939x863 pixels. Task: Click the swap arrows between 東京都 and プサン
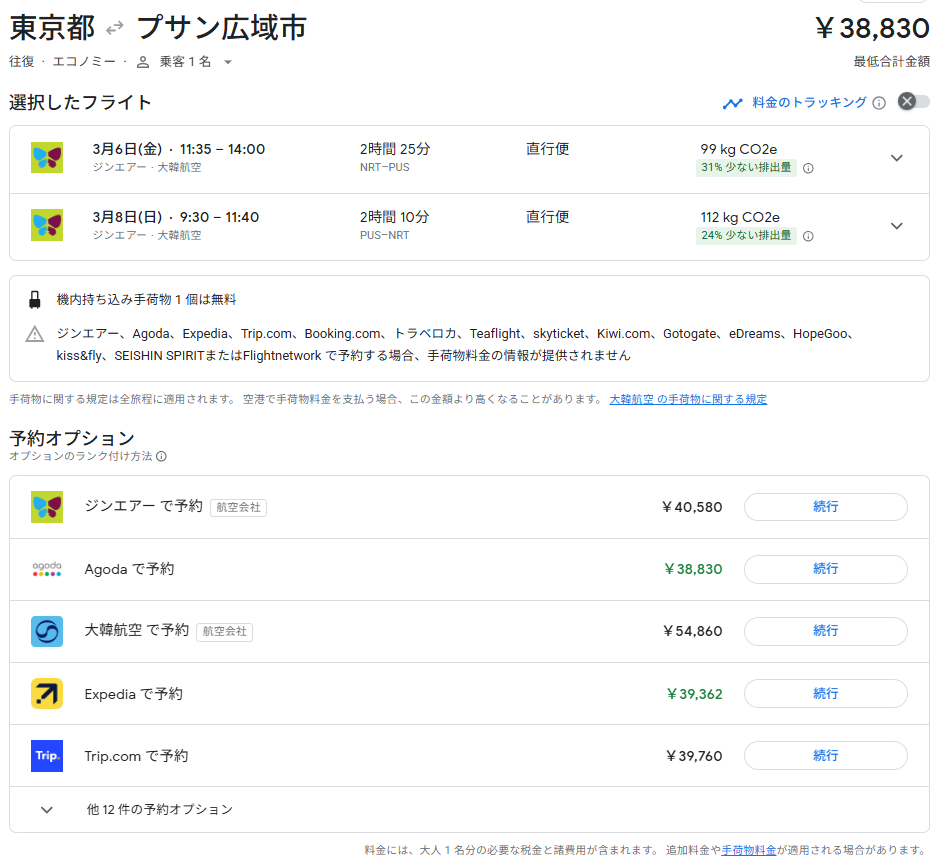116,28
